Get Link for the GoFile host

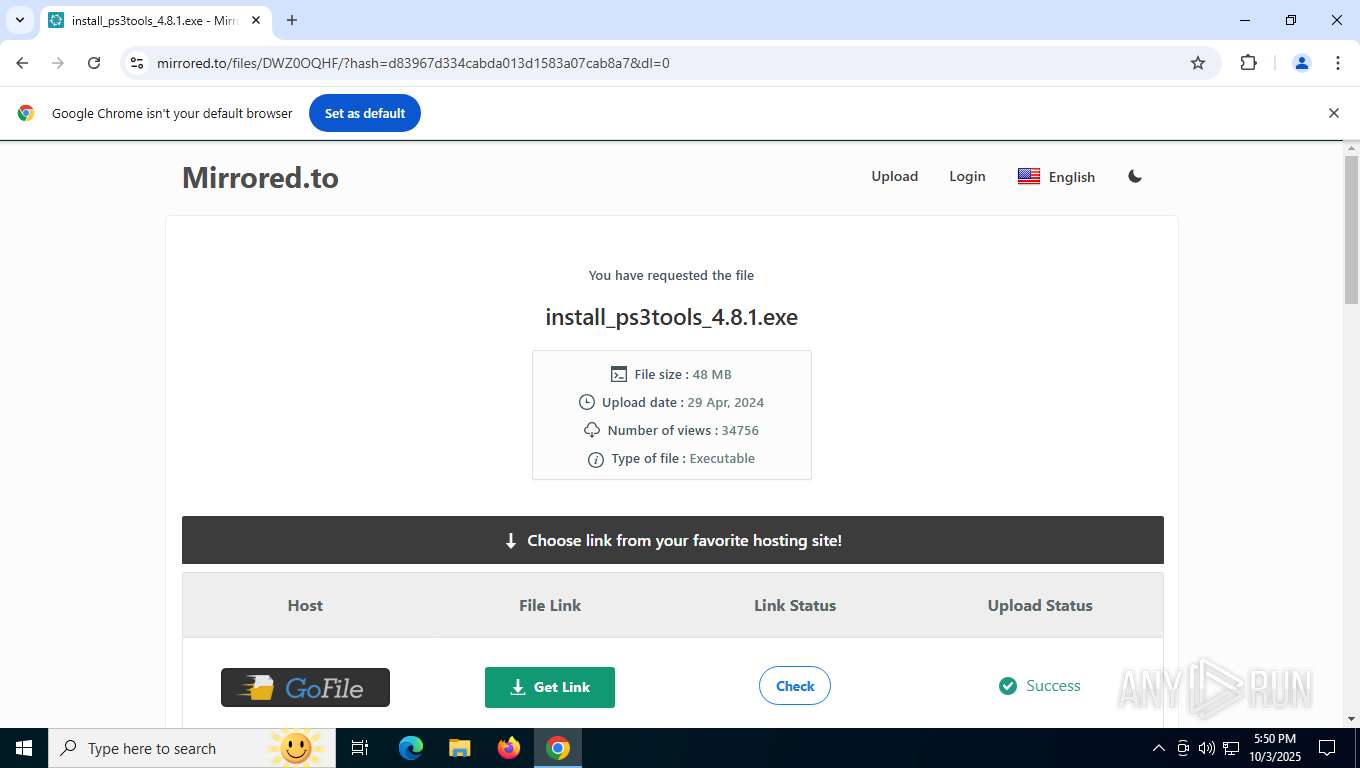click(x=550, y=687)
